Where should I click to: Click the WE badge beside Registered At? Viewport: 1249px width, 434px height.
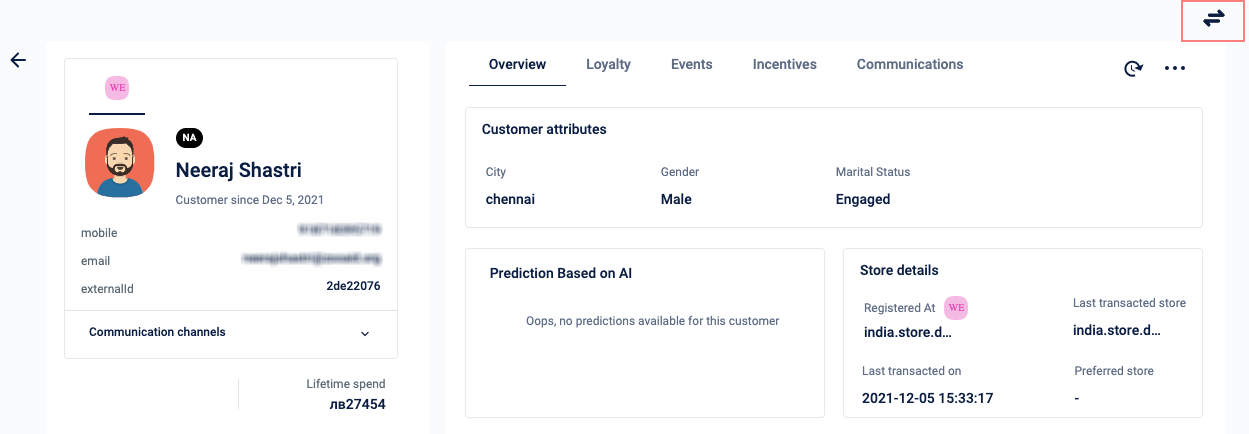tap(956, 308)
